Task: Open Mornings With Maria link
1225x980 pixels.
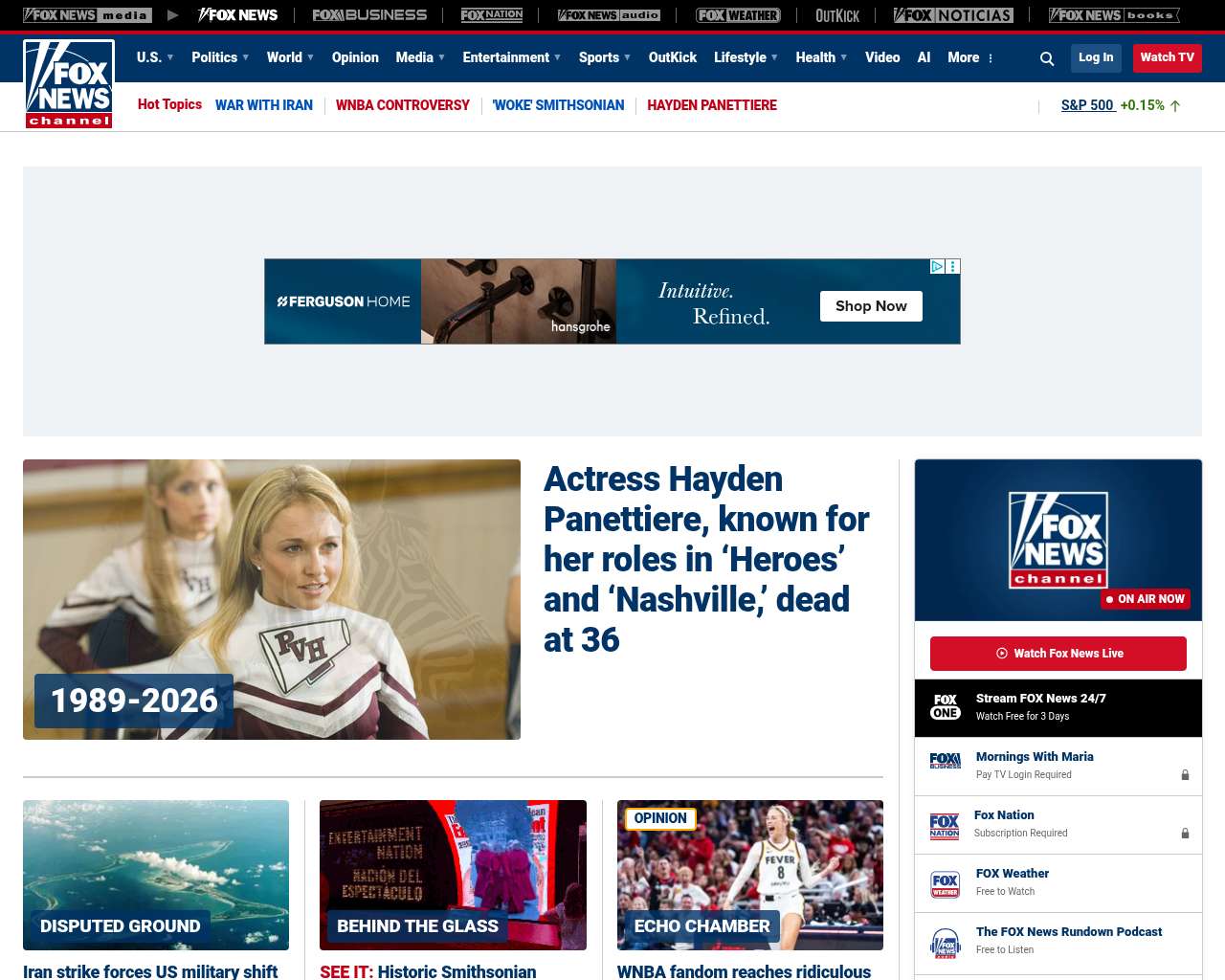Action: point(1035,757)
